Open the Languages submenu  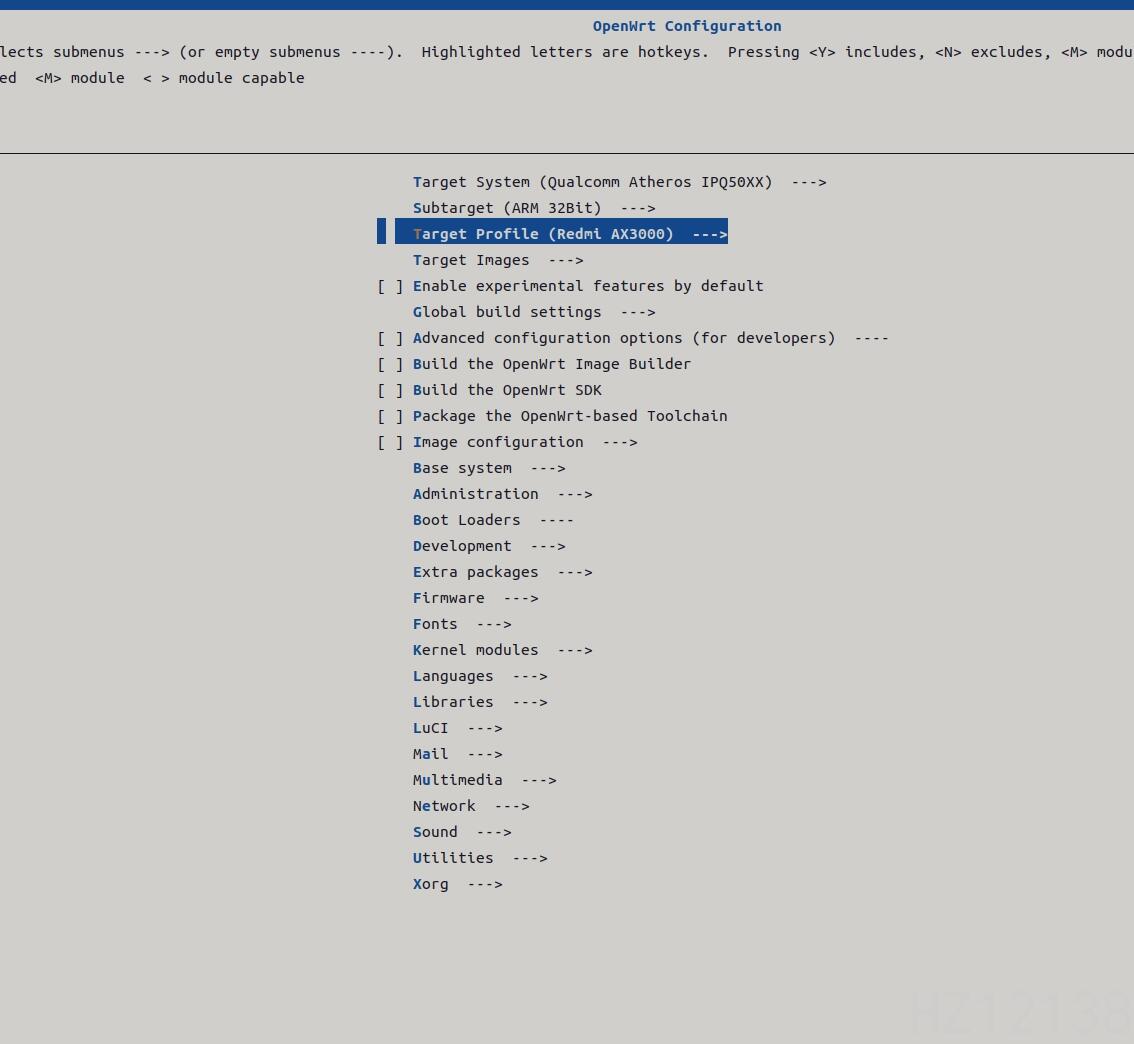[x=480, y=677]
